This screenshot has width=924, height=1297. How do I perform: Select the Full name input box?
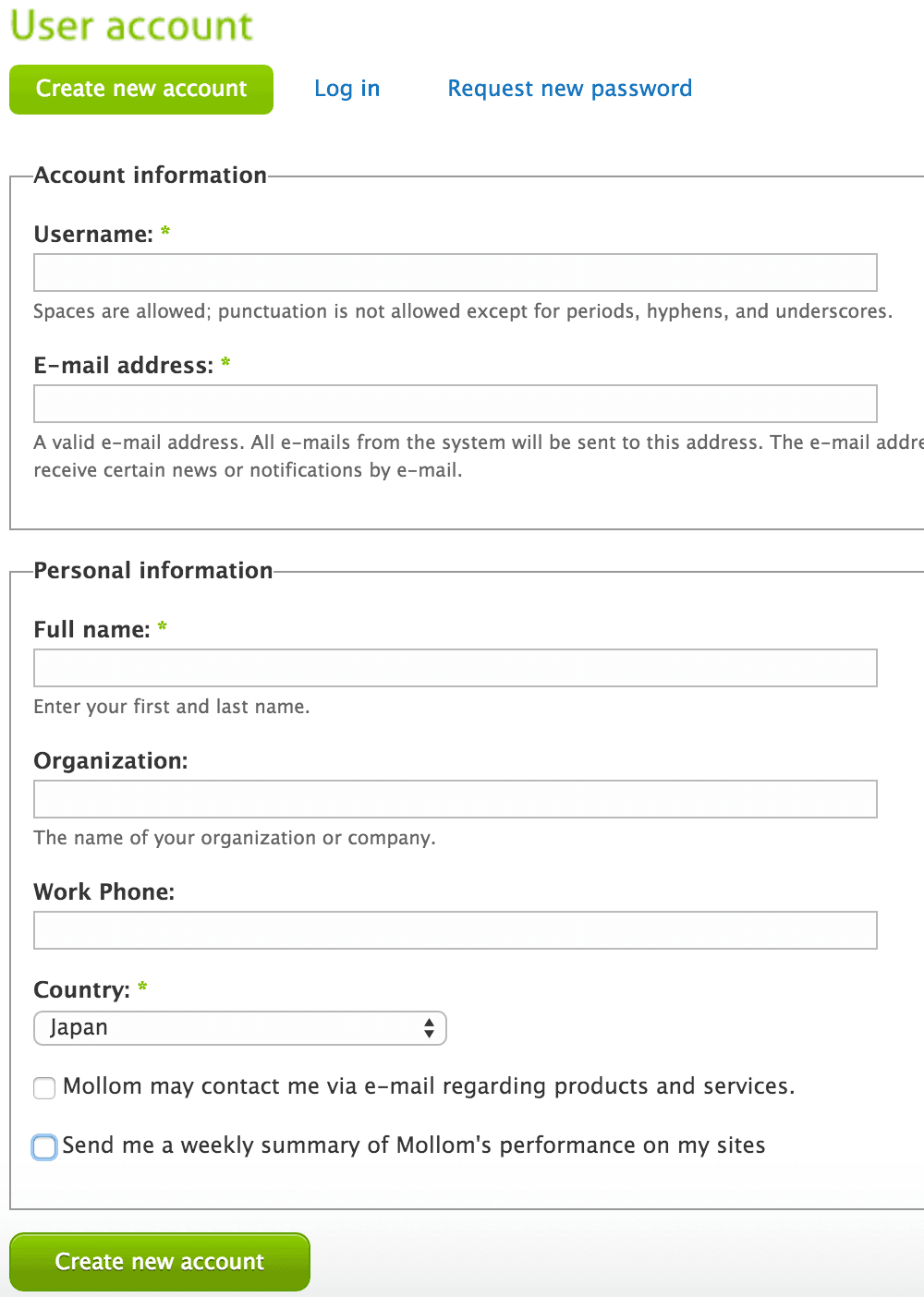coord(456,668)
